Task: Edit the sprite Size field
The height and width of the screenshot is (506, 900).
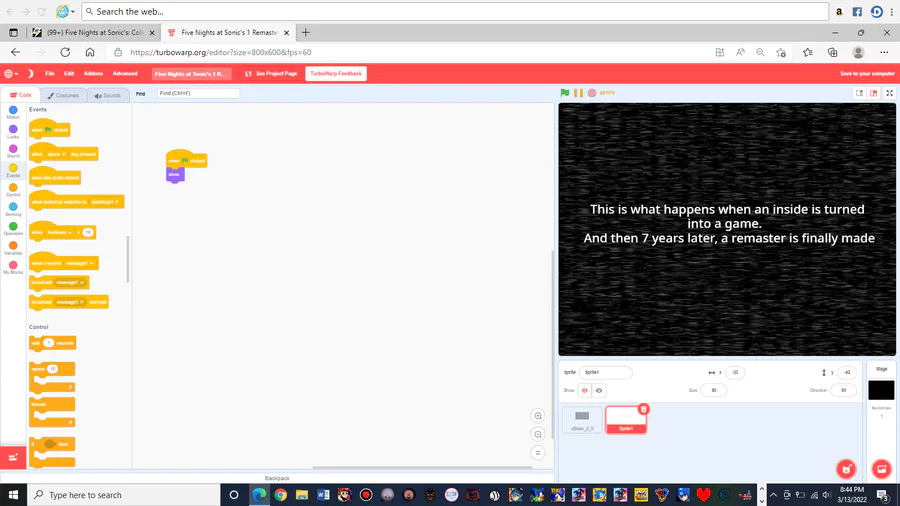Action: tap(713, 390)
